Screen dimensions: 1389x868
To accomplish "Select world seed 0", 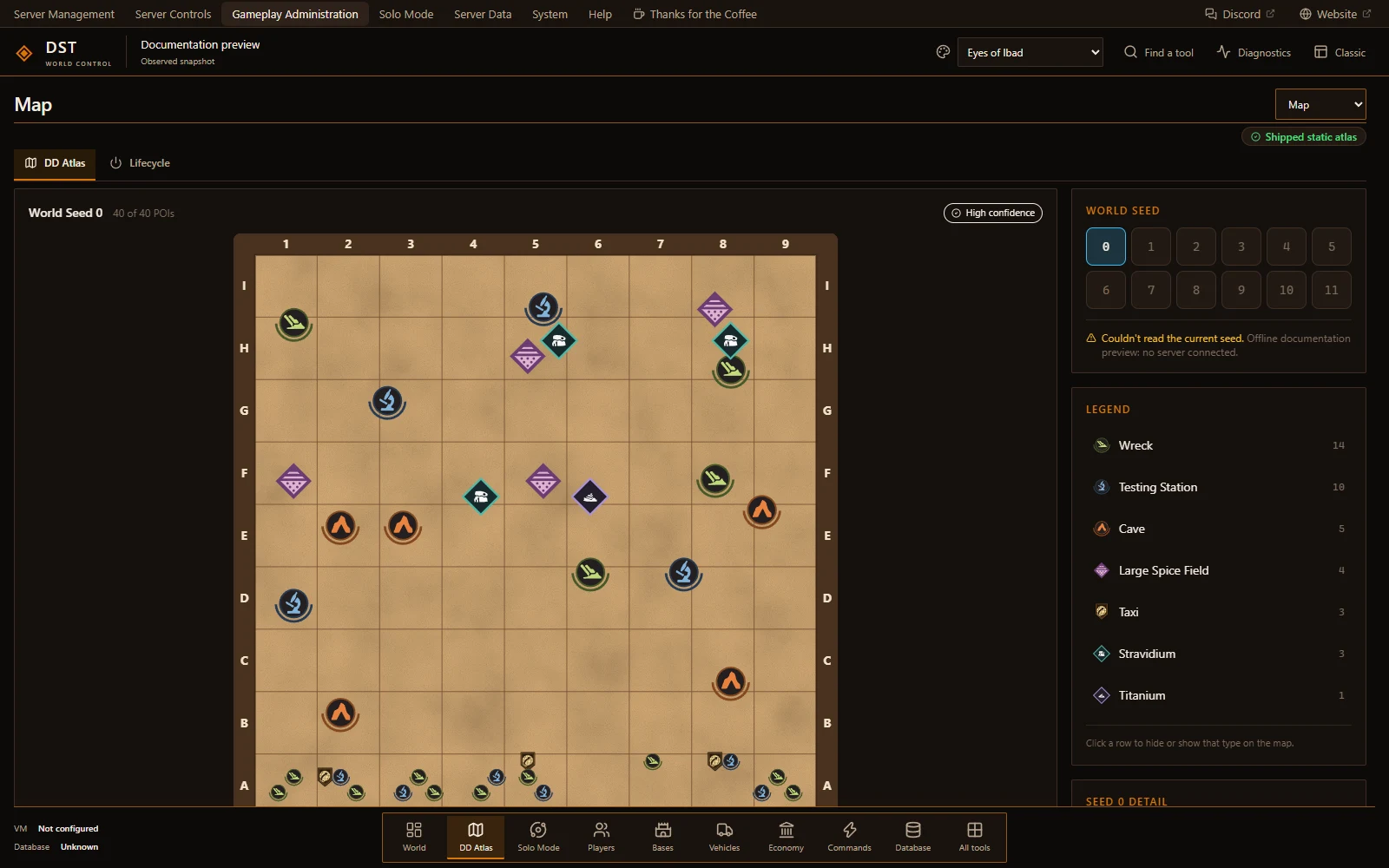I will [1106, 247].
